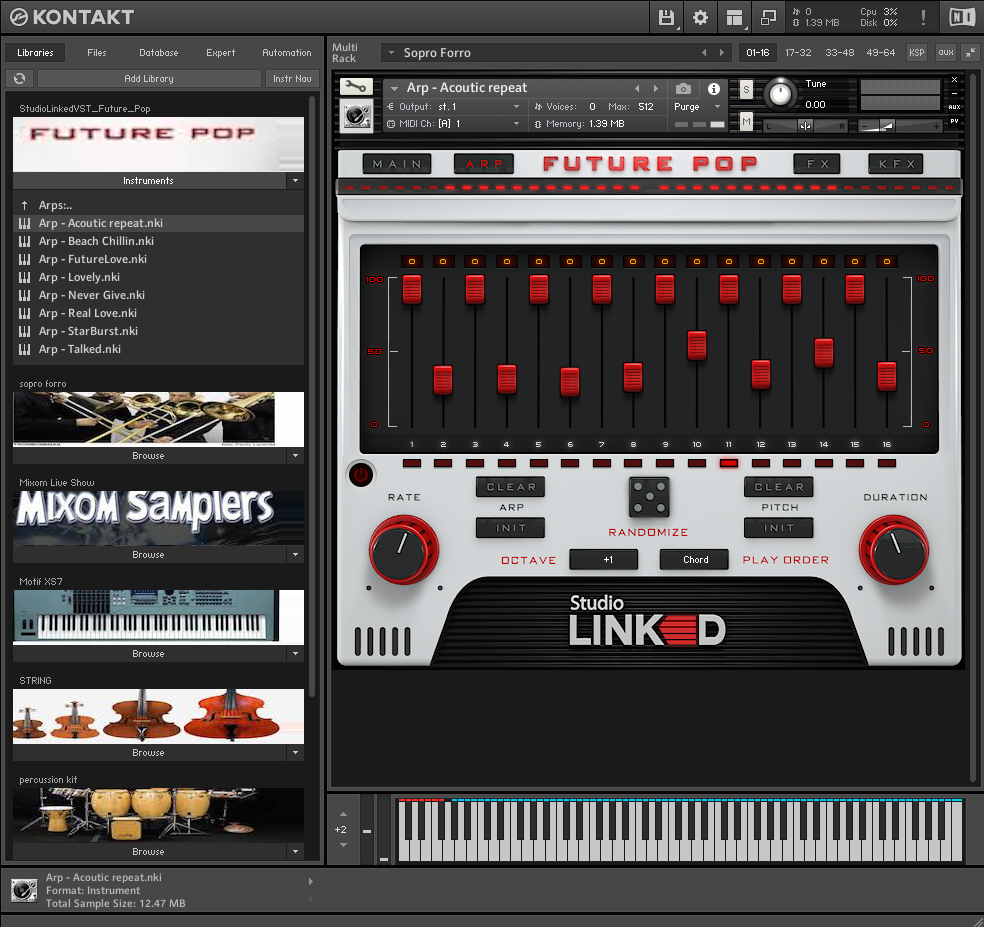984x927 pixels.
Task: Go to previous instrument preset arrow
Action: coord(638,88)
